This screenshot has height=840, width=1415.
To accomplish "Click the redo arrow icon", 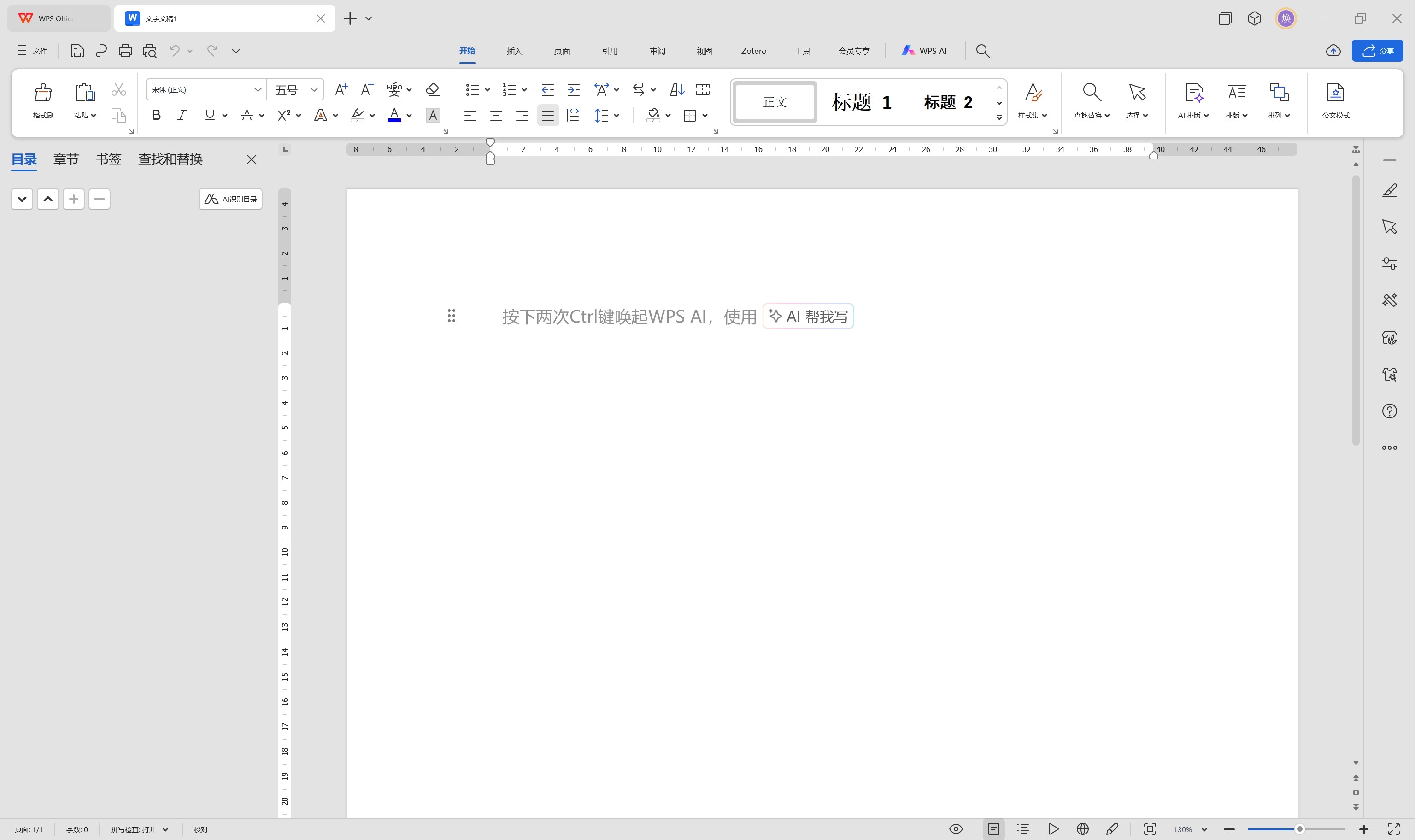I will point(211,51).
